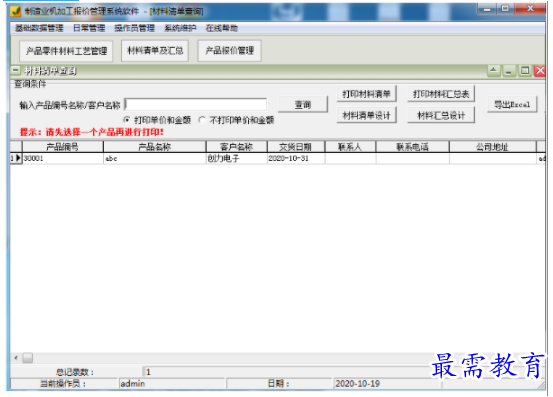Minimize the main application window
This screenshot has height=397, width=553.
487,9
